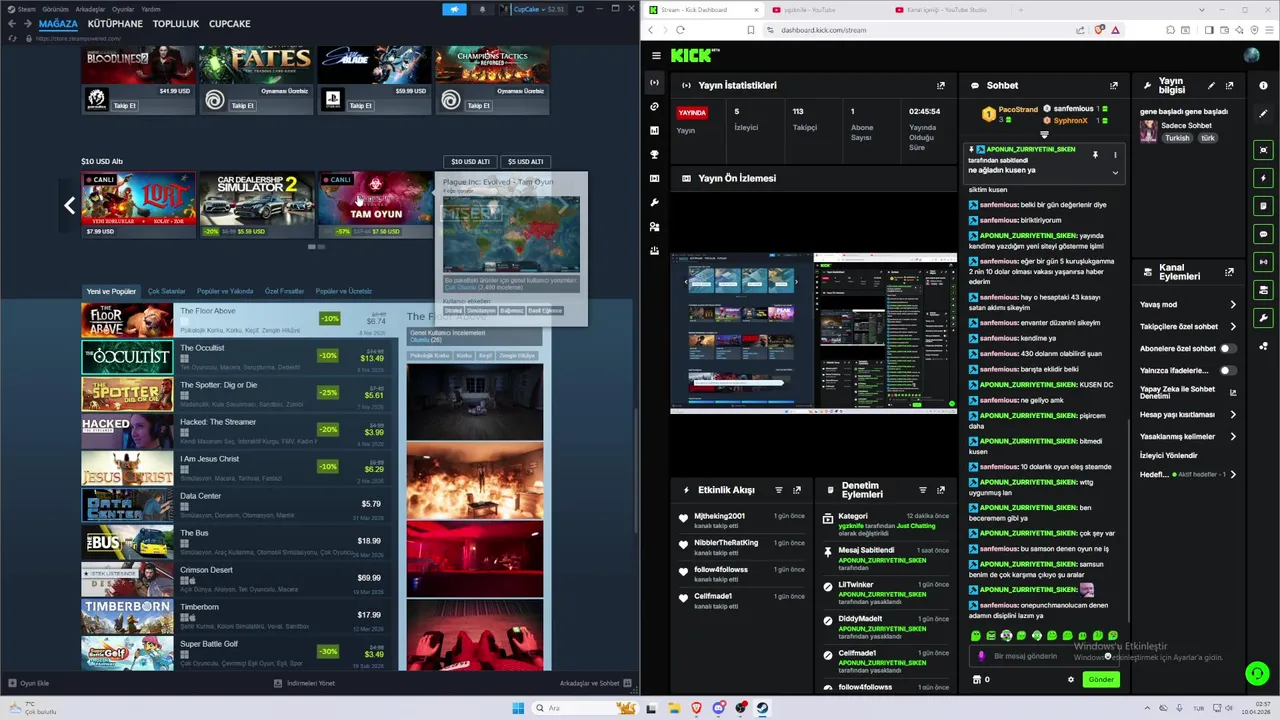Open chat settings gear beside Gönder
The width and height of the screenshot is (1280, 720).
(x=1070, y=680)
